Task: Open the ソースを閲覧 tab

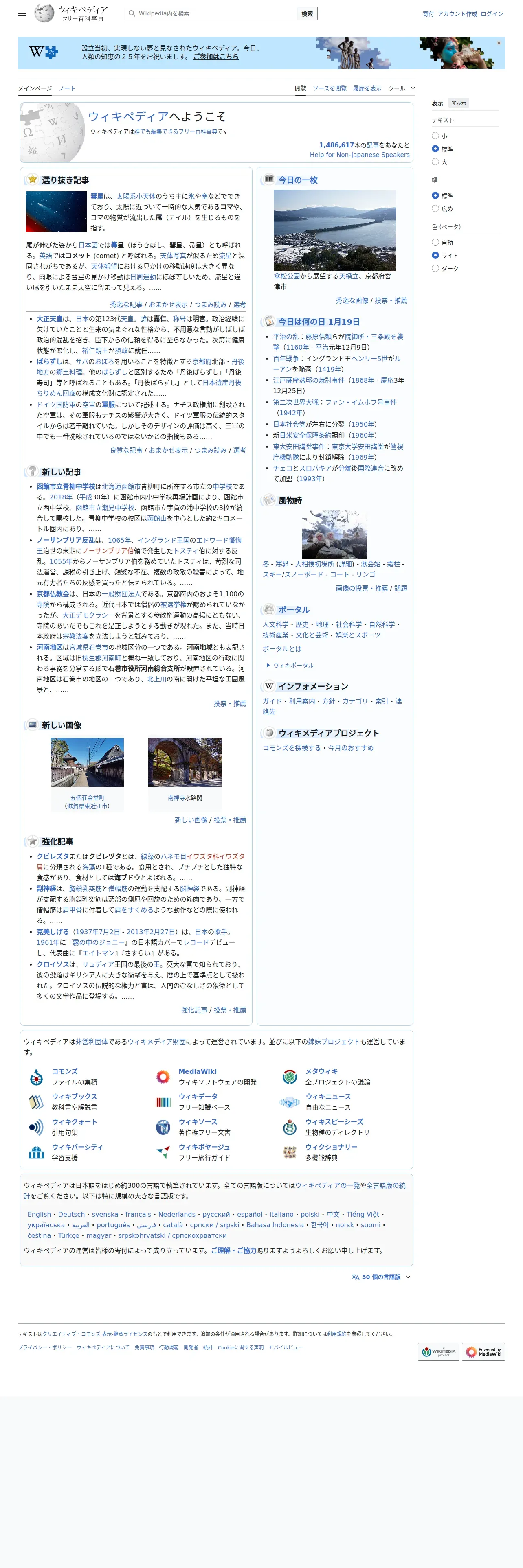Action: click(x=330, y=88)
